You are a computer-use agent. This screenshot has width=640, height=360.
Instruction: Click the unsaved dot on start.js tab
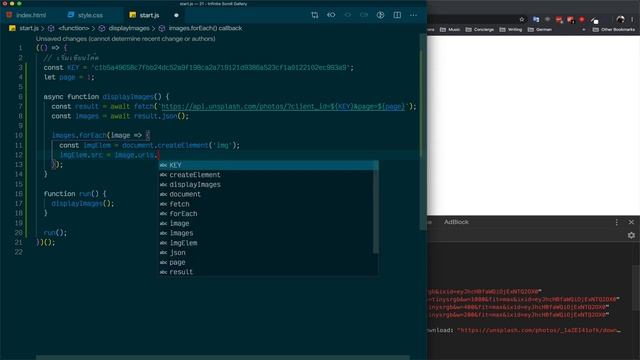tap(176, 15)
